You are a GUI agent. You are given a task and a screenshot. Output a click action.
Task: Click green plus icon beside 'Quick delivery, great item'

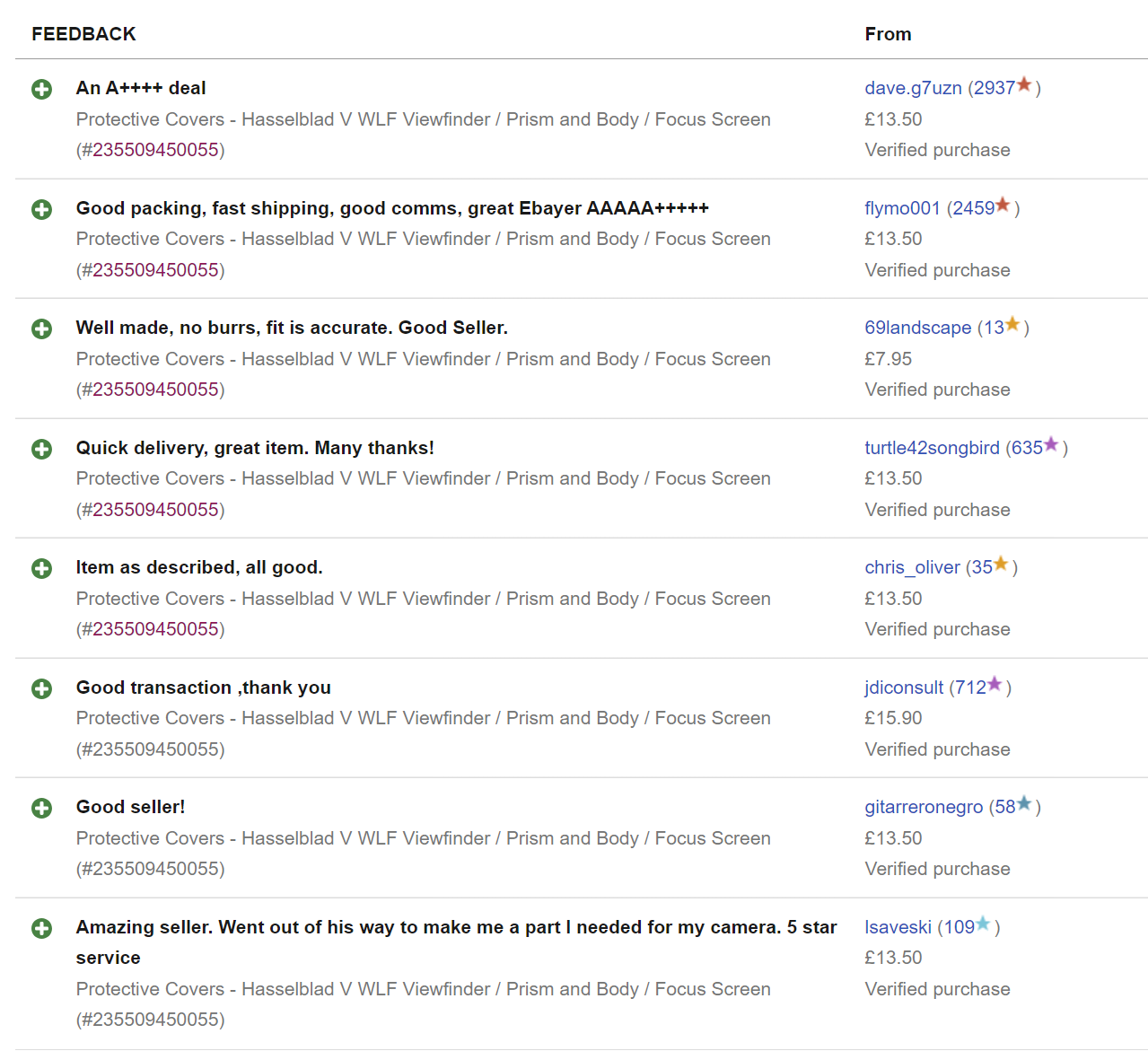coord(41,449)
